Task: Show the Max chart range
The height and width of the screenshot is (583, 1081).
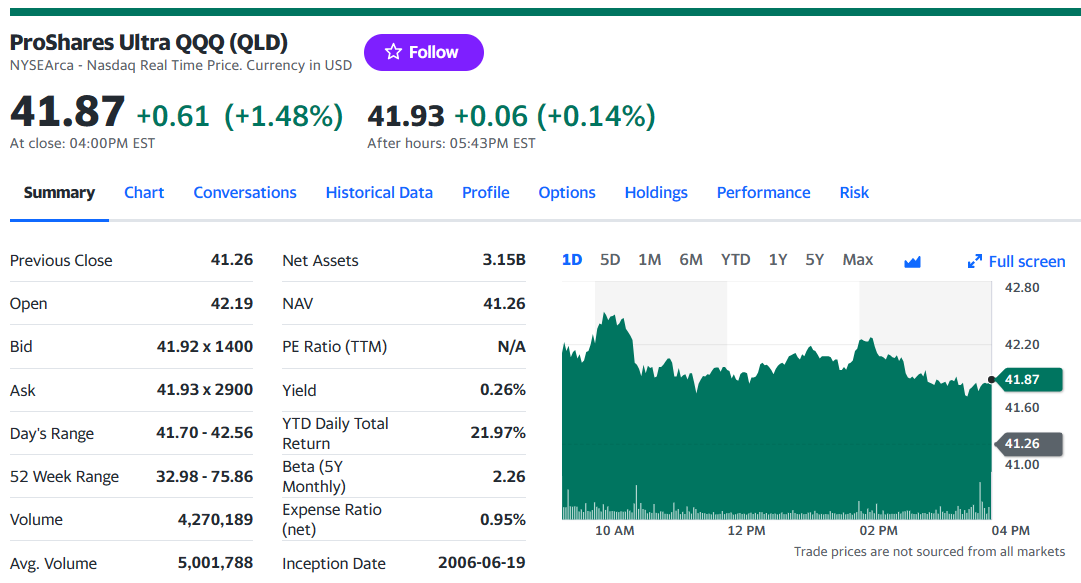Action: pos(858,260)
